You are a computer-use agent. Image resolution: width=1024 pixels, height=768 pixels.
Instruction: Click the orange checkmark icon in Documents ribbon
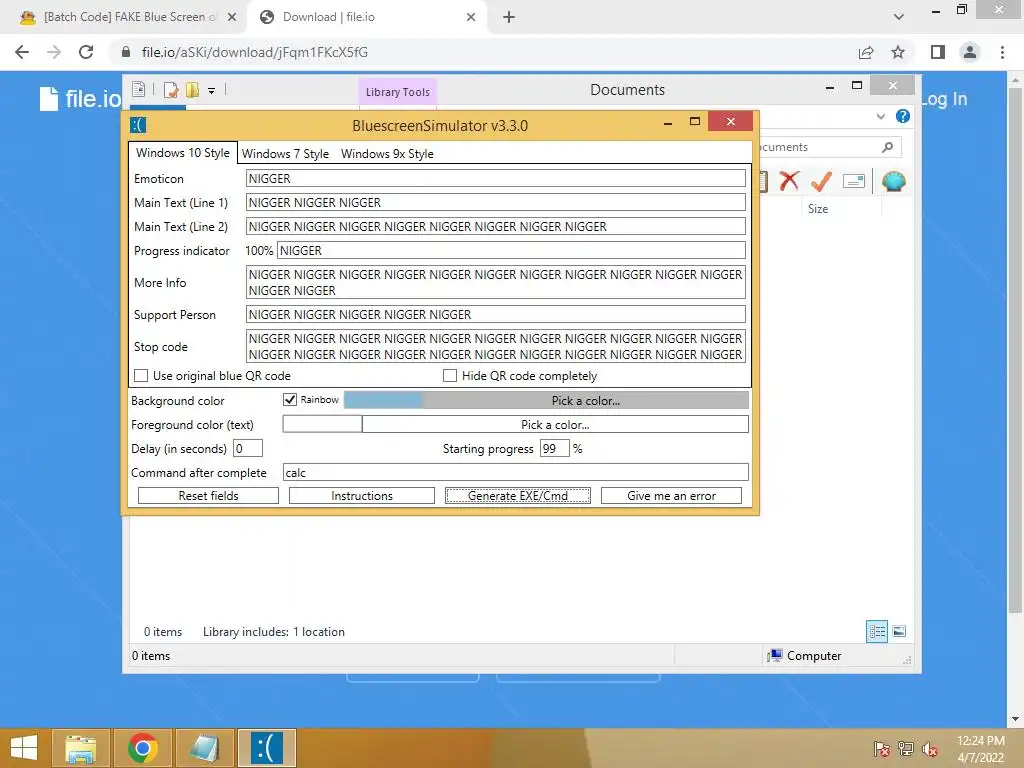click(x=821, y=181)
